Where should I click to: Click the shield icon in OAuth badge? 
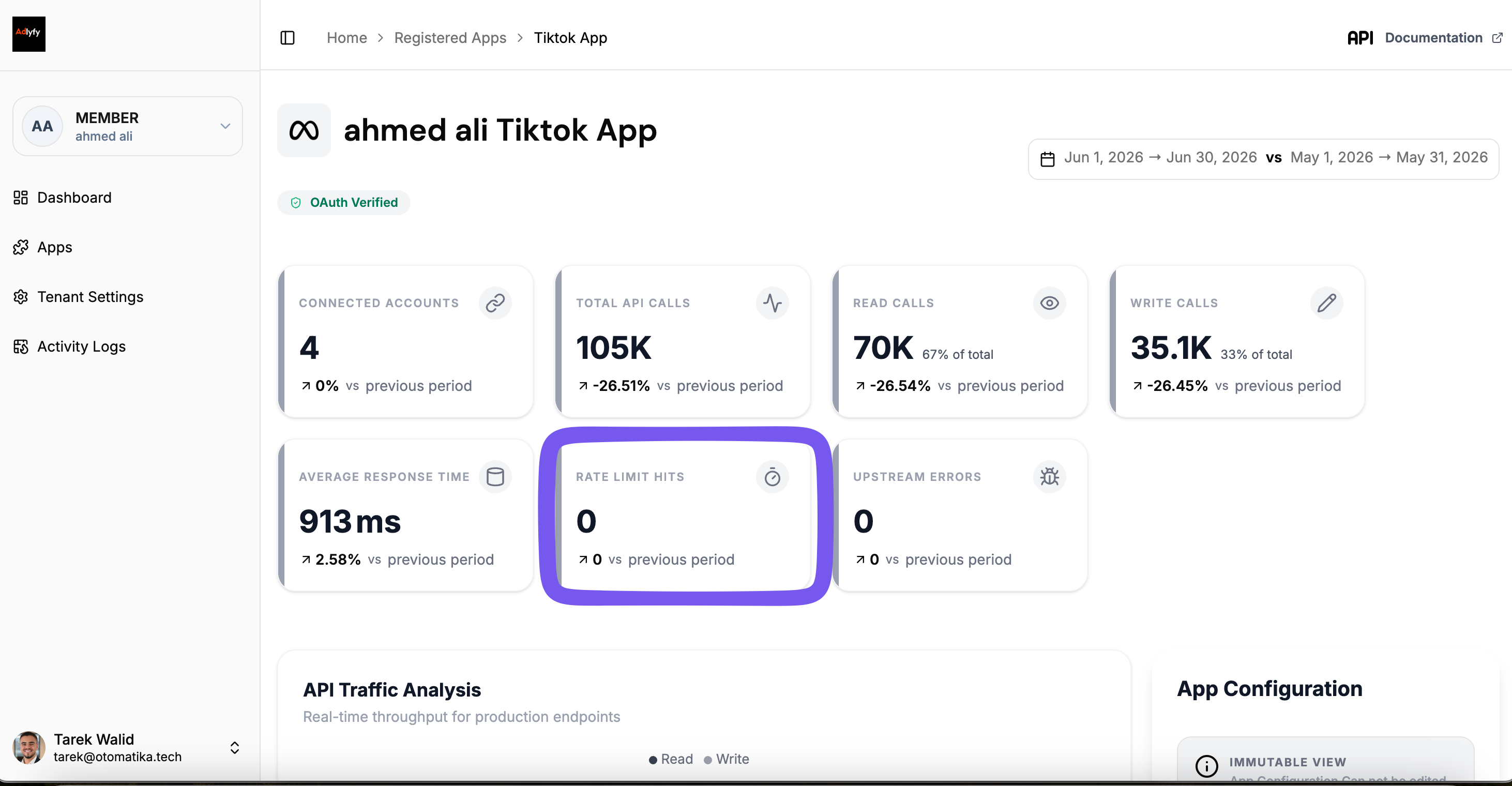point(296,203)
